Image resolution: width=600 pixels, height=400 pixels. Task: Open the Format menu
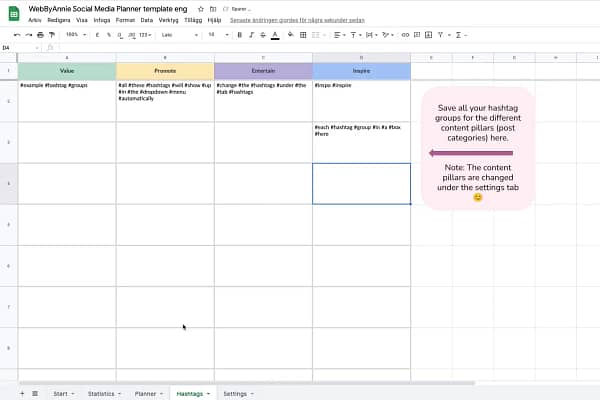coord(125,20)
